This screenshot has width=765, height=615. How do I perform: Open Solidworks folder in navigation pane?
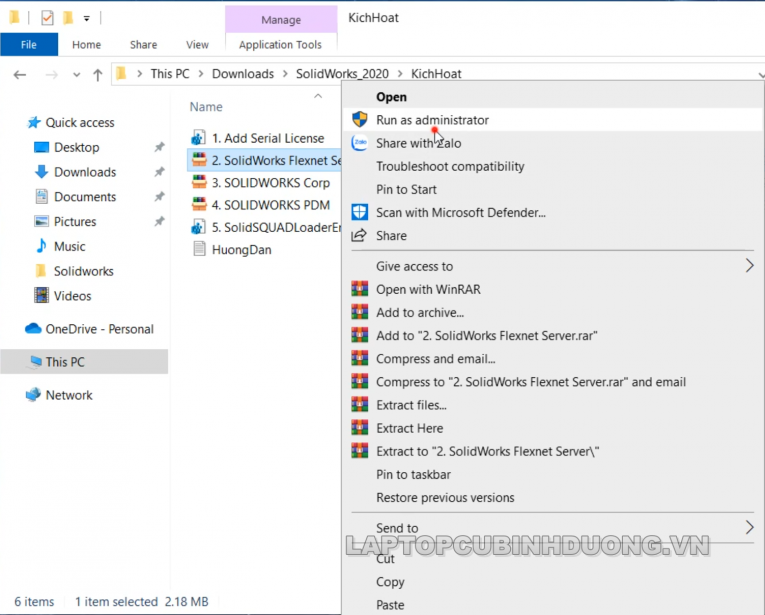coord(84,271)
